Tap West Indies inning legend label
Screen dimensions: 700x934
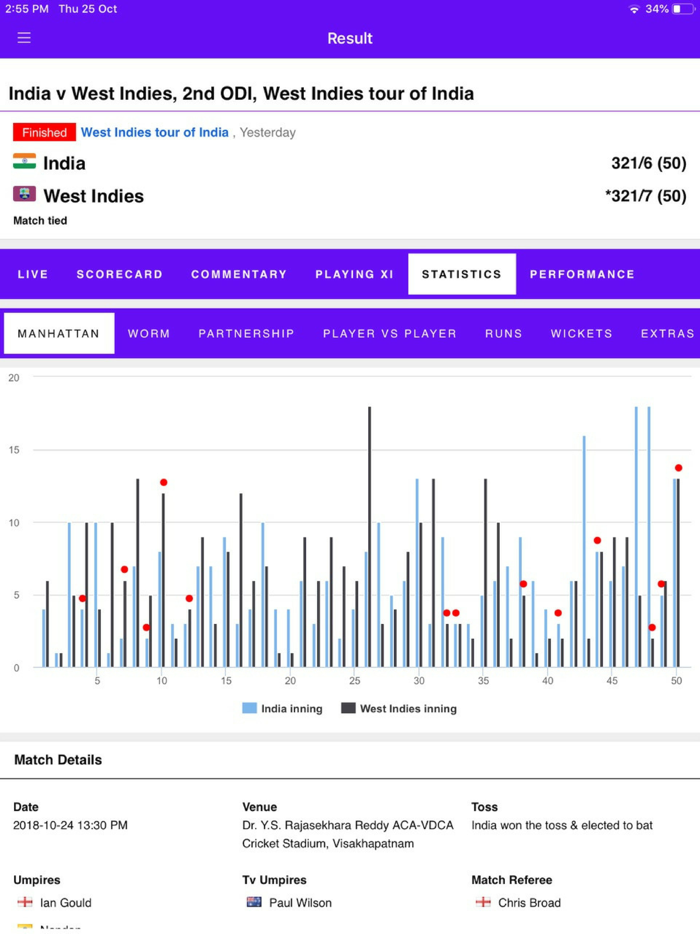[408, 709]
